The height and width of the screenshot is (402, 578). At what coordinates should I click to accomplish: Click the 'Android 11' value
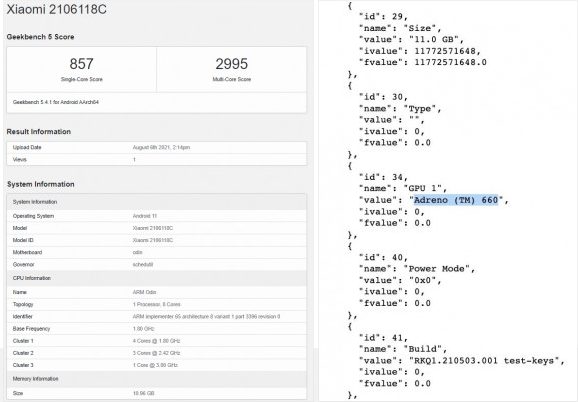point(145,216)
